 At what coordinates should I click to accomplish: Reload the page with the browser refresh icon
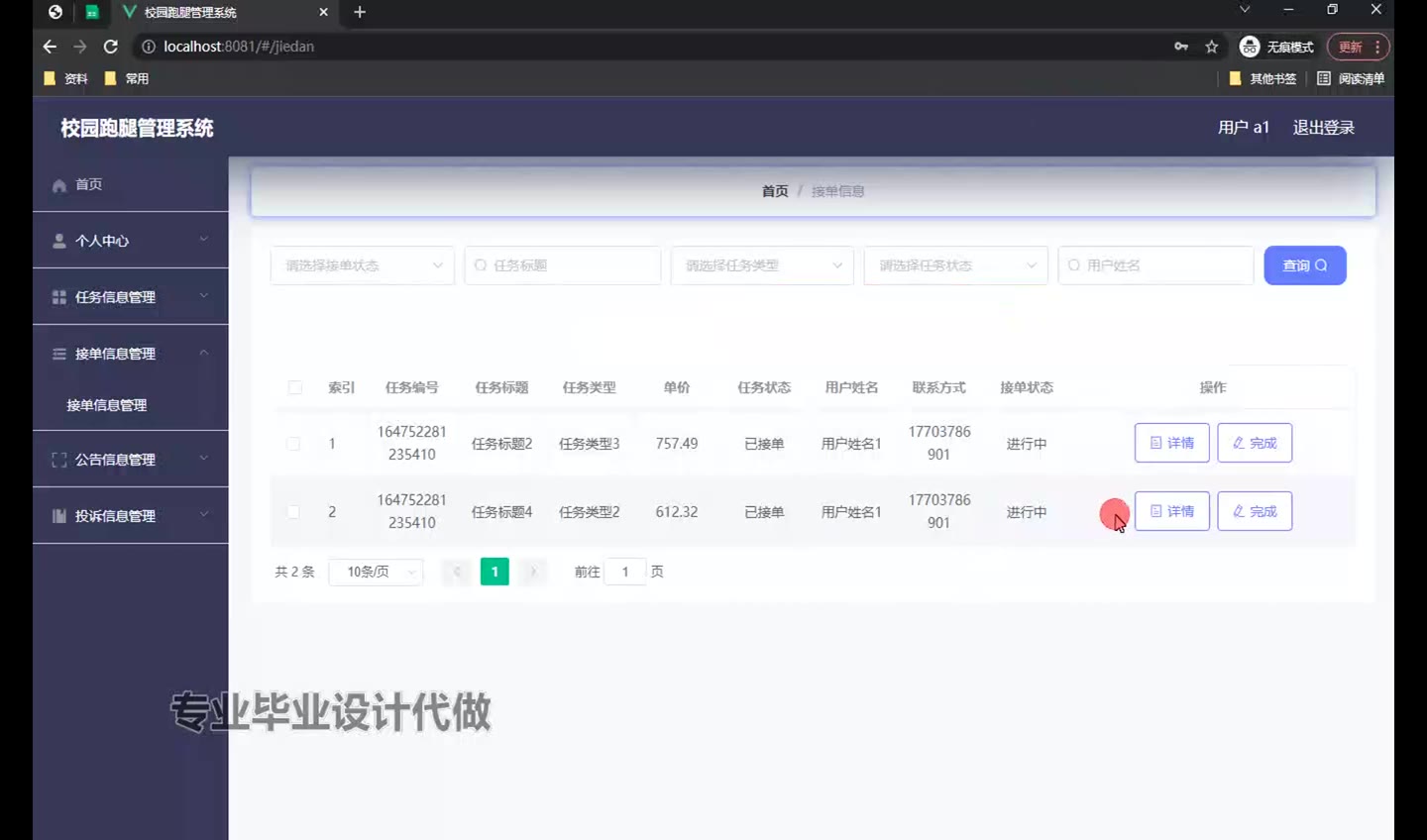click(111, 47)
